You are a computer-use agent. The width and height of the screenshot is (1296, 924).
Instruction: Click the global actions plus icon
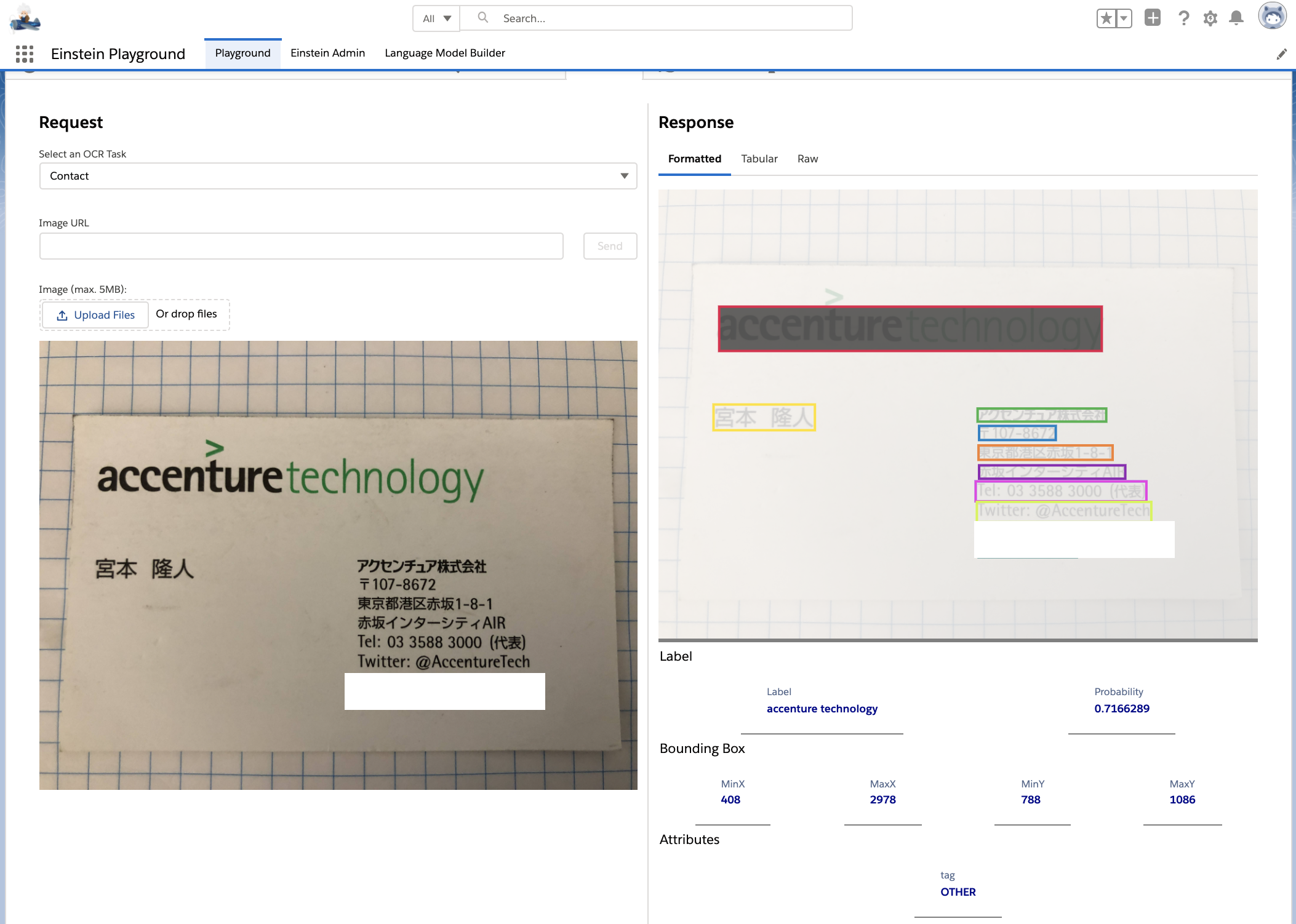point(1152,18)
